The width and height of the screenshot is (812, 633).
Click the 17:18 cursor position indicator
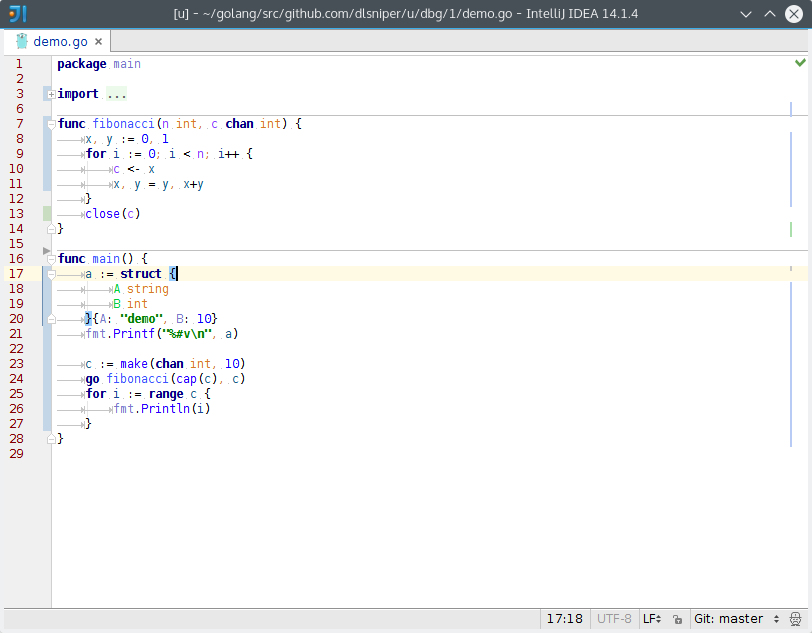pos(564,619)
